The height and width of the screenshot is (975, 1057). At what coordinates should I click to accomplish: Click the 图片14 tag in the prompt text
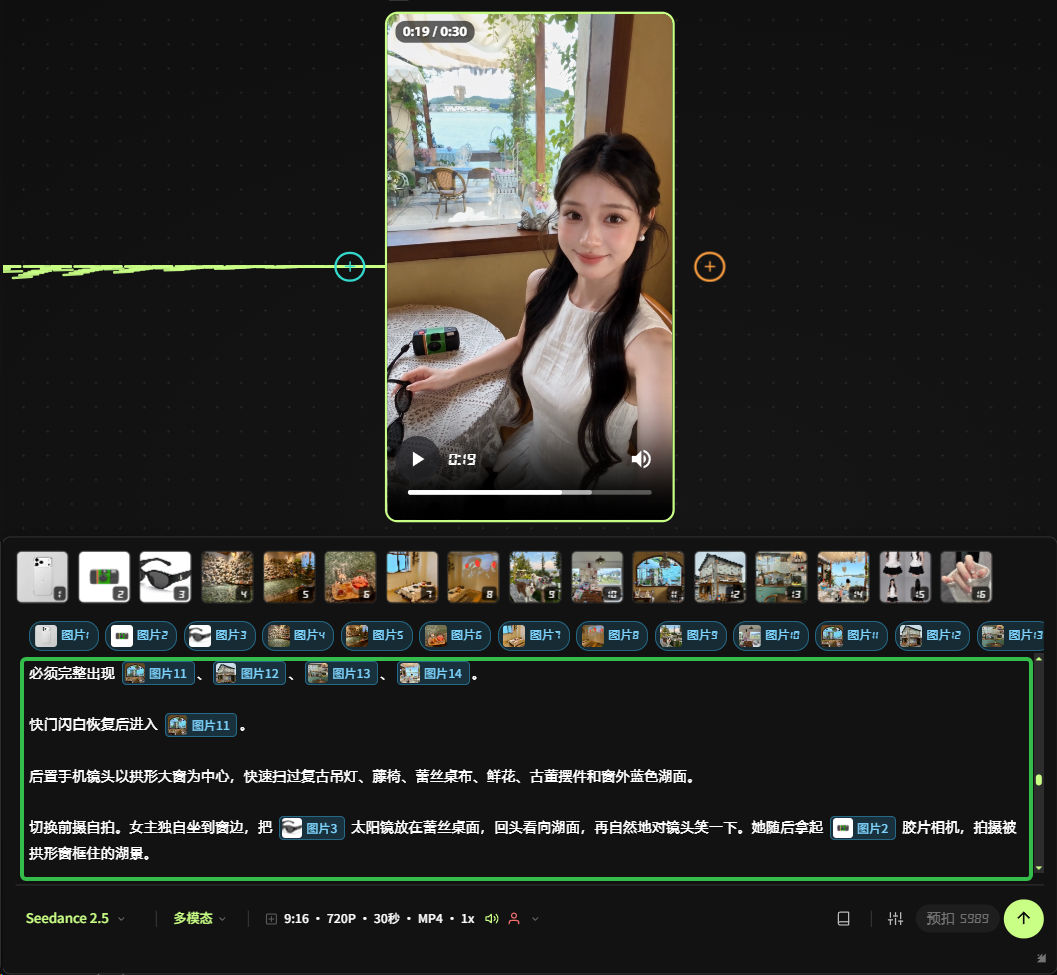(x=433, y=674)
